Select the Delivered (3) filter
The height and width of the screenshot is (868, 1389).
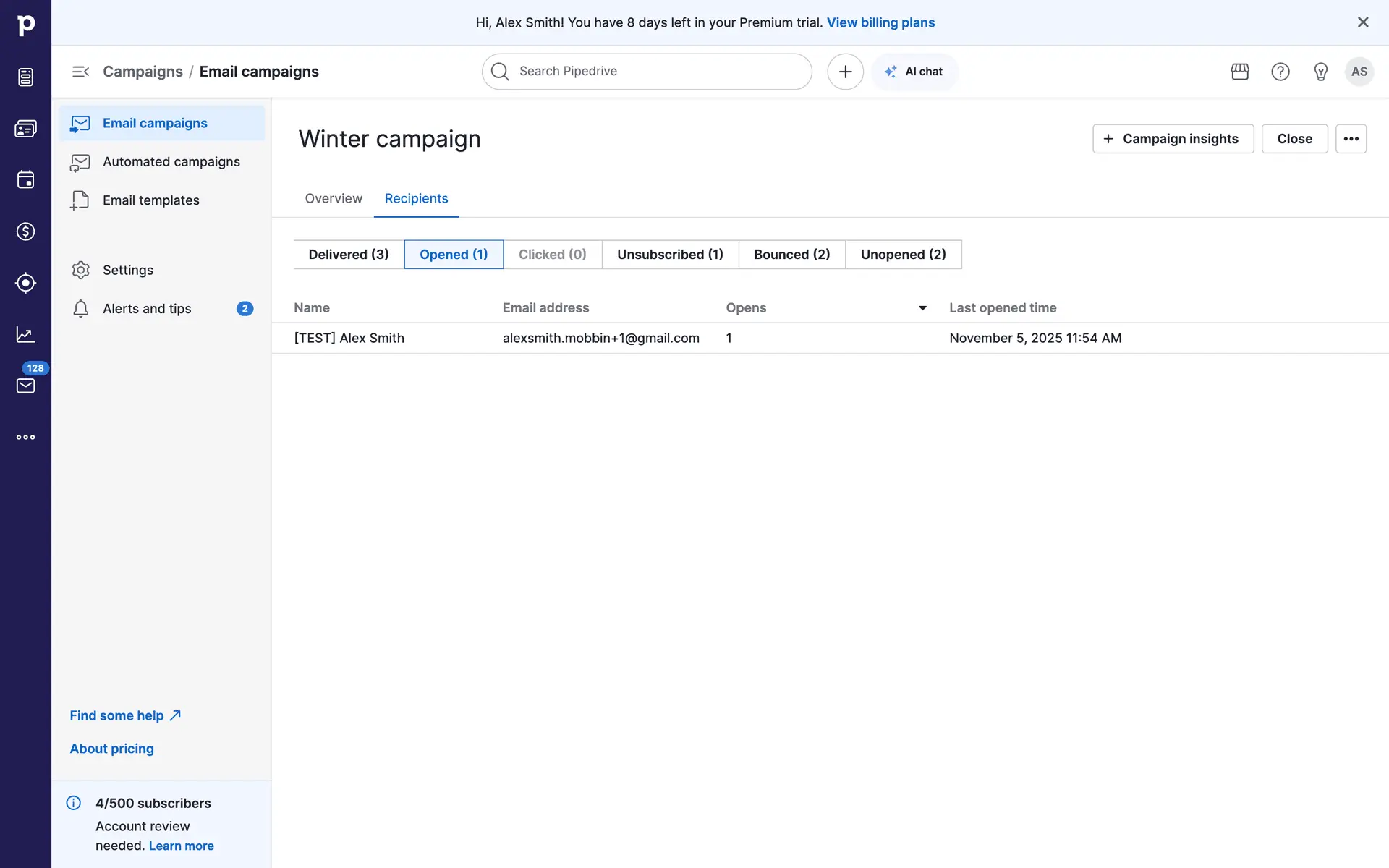pos(348,255)
